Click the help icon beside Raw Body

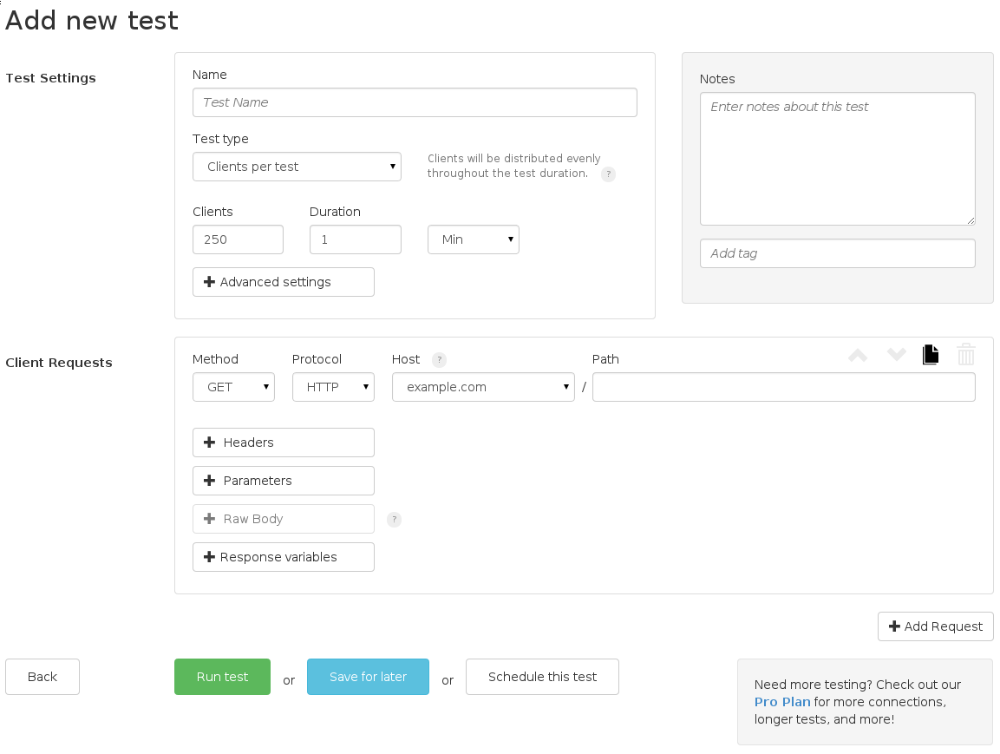(394, 520)
